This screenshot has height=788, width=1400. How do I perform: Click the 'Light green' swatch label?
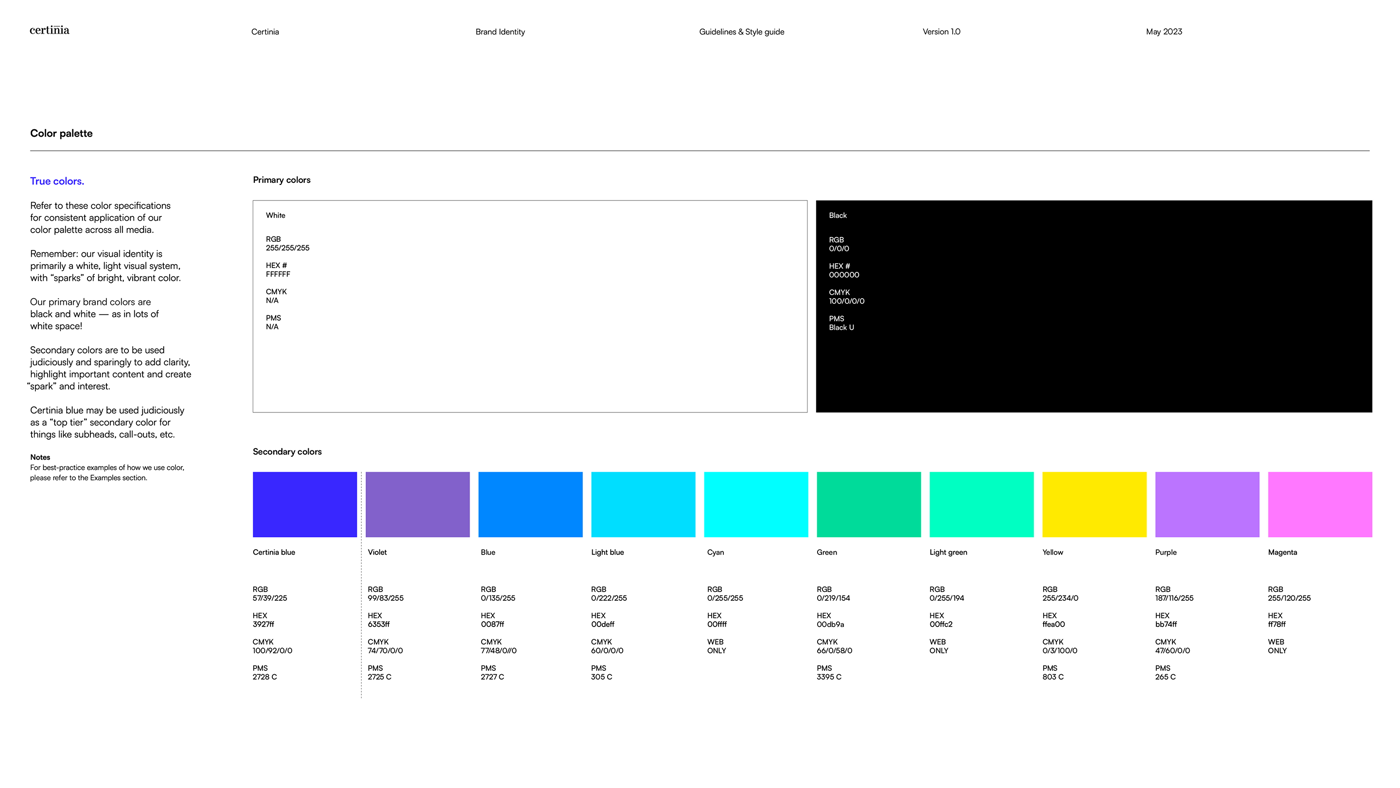(948, 552)
